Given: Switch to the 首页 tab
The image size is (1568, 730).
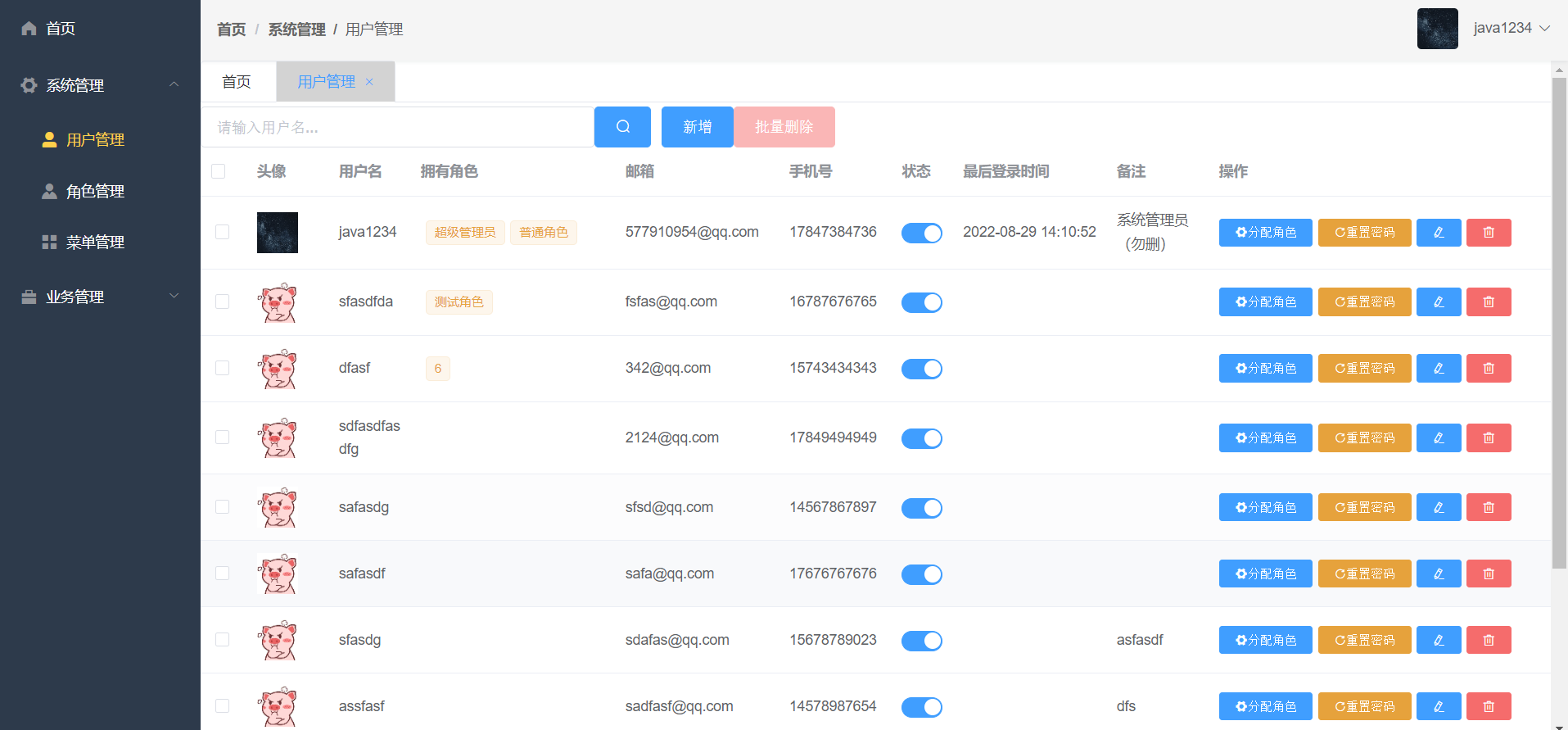Looking at the screenshot, I should click(237, 82).
